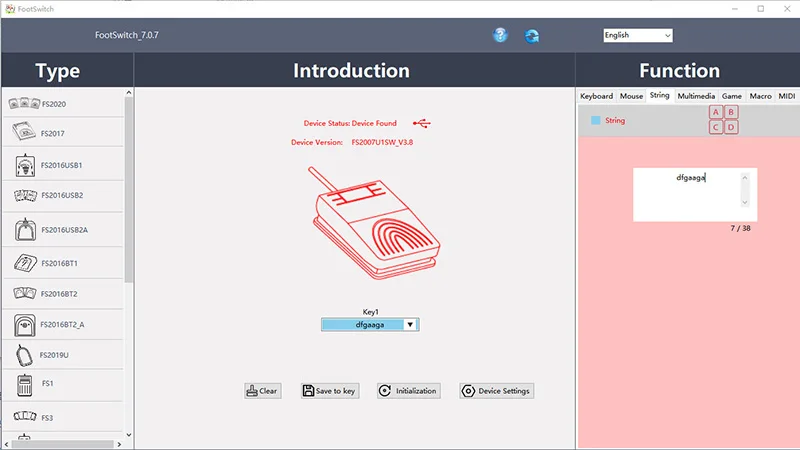Open the Macro tab
Viewport: 800px width, 450px height.
pyautogui.click(x=761, y=96)
